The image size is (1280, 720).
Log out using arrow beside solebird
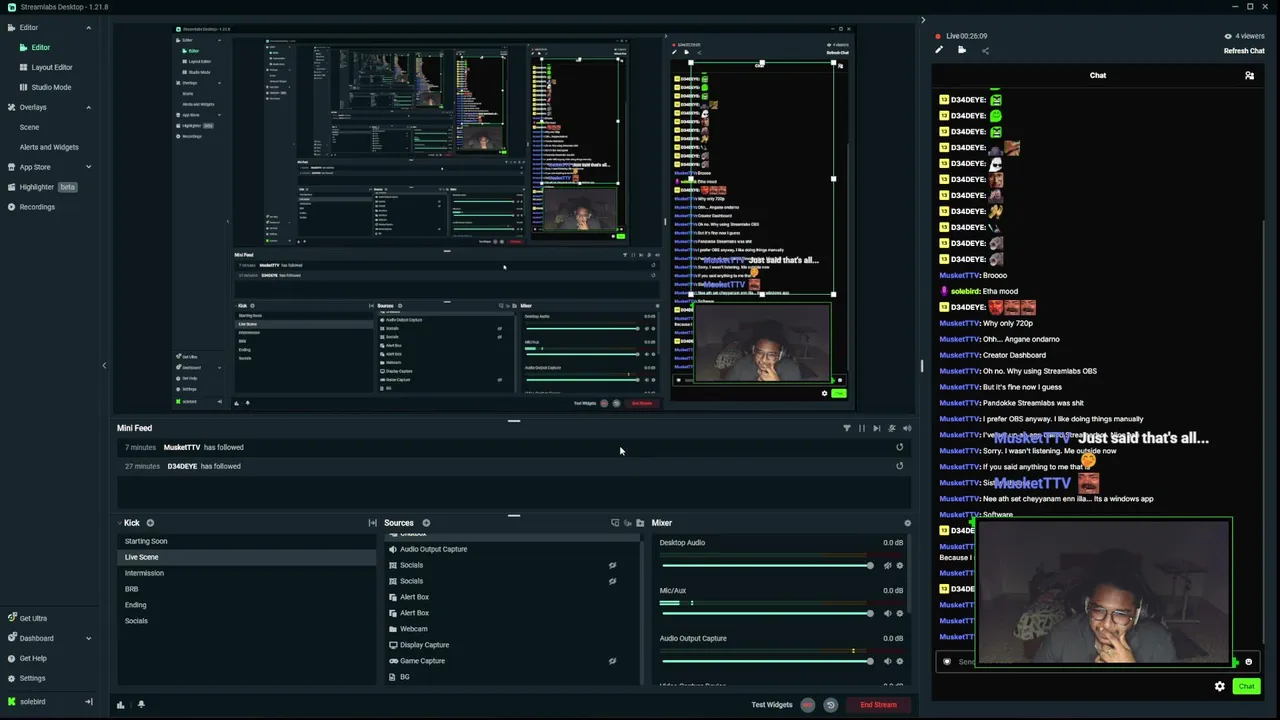tap(88, 702)
